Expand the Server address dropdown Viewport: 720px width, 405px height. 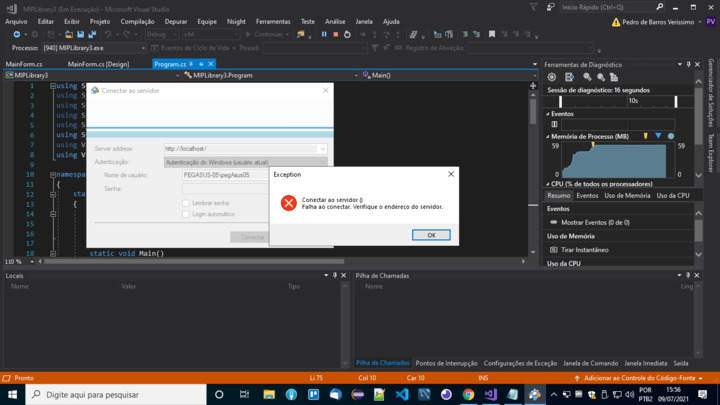[322, 149]
